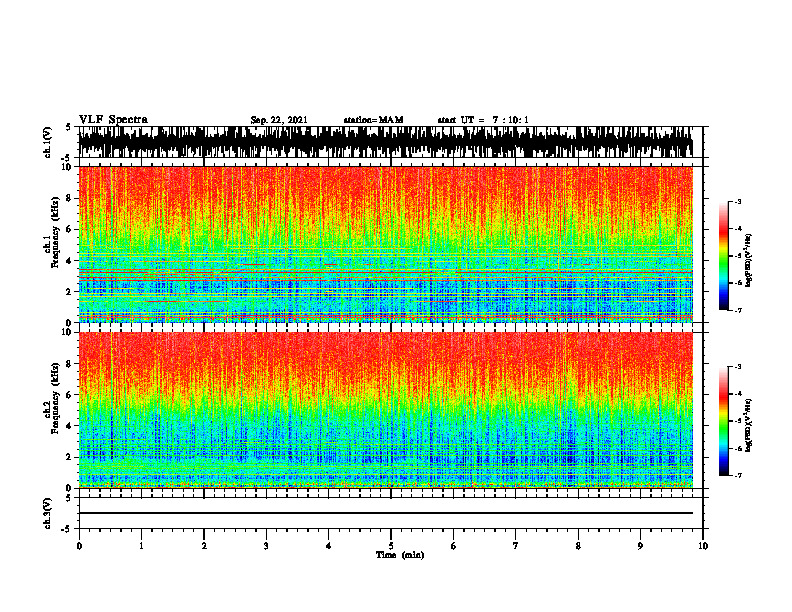Click the "start UT = 7 : 10: 1" text
This screenshot has height=612, width=792.
tap(483, 120)
